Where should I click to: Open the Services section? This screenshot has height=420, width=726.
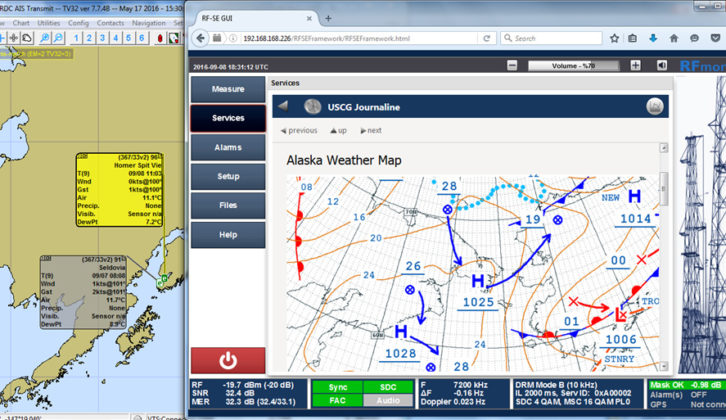[228, 118]
